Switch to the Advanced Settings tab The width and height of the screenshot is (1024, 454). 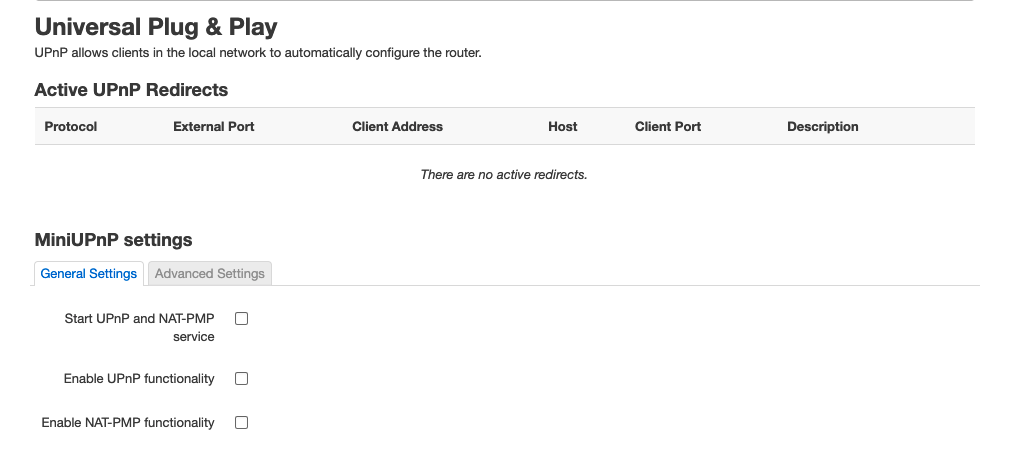click(210, 274)
